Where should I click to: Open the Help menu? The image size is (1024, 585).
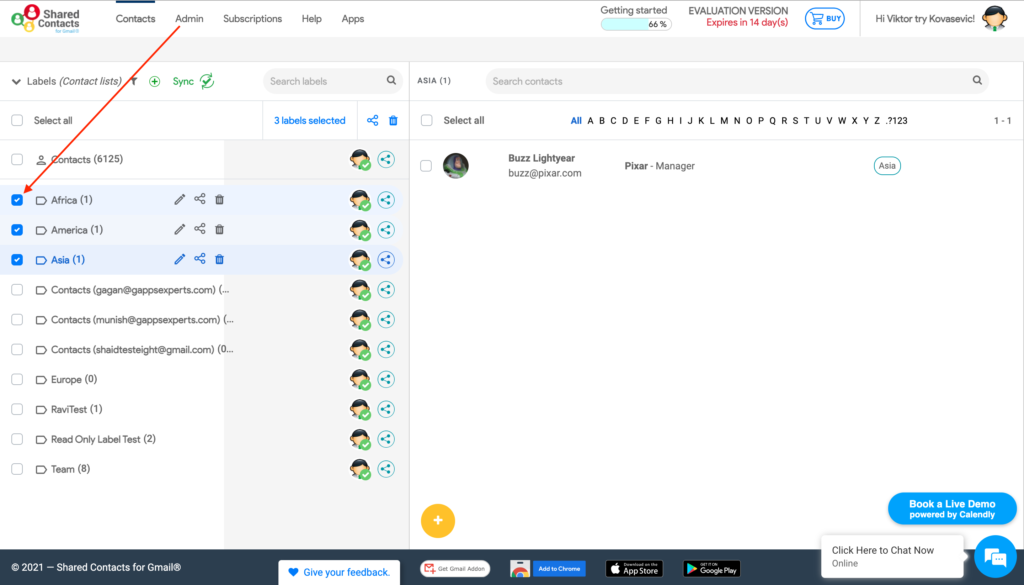312,19
